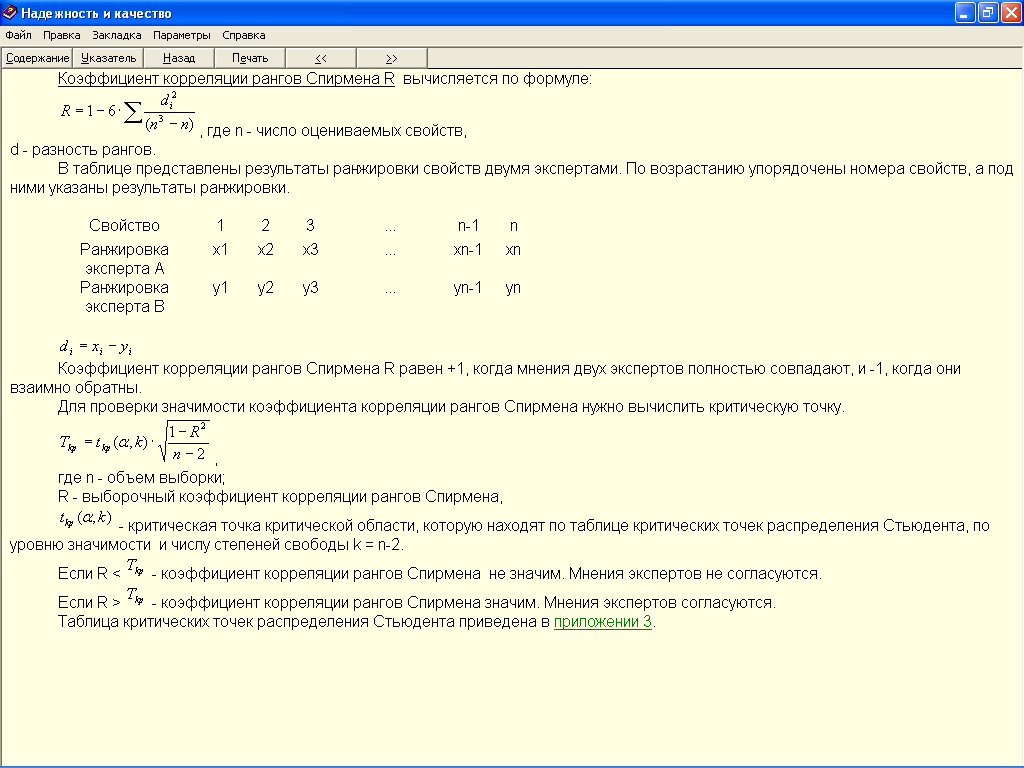This screenshot has width=1024, height=768.
Task: Minimize the Надежность и качество window
Action: (x=965, y=12)
